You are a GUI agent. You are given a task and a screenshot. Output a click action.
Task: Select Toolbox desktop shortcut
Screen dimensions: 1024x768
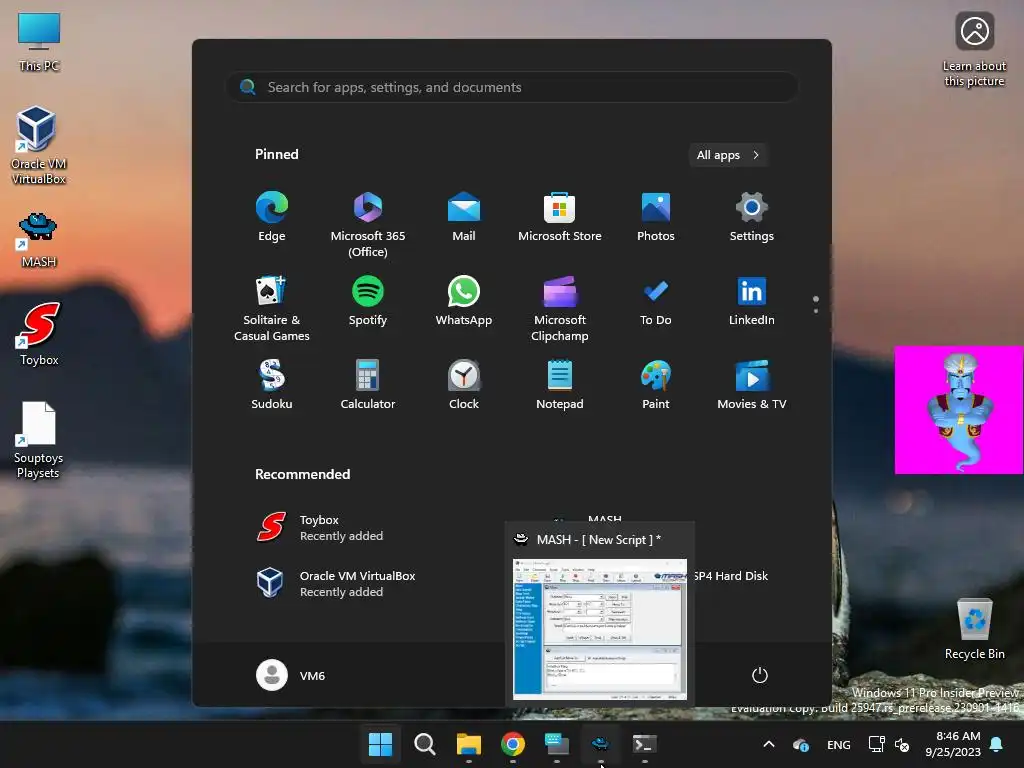pyautogui.click(x=39, y=334)
